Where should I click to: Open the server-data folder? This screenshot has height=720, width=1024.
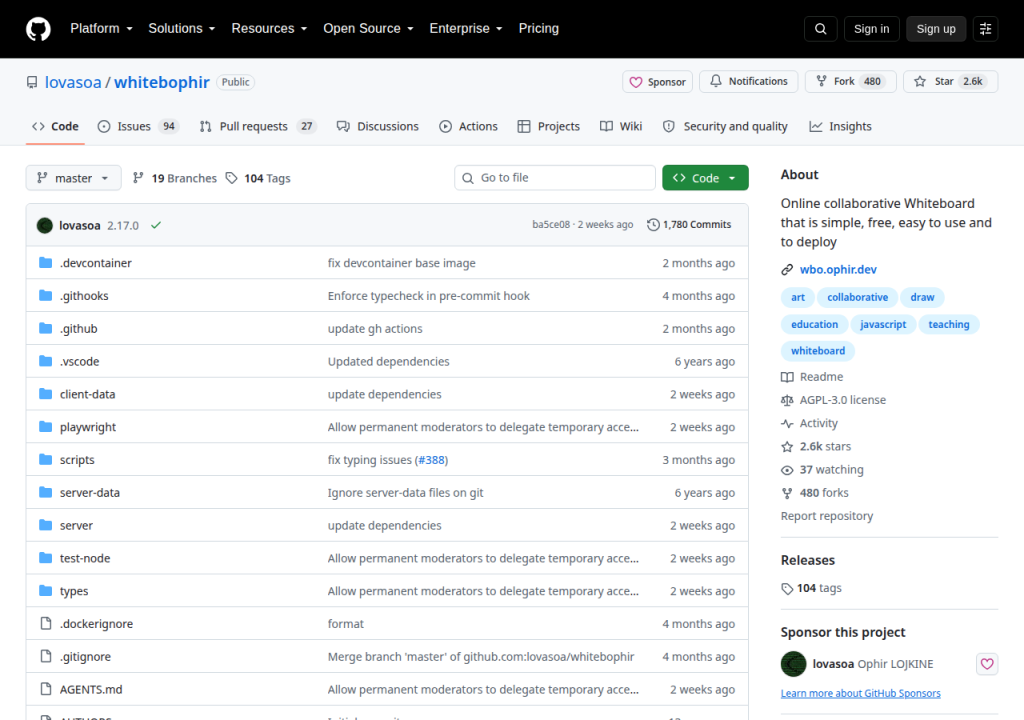89,493
